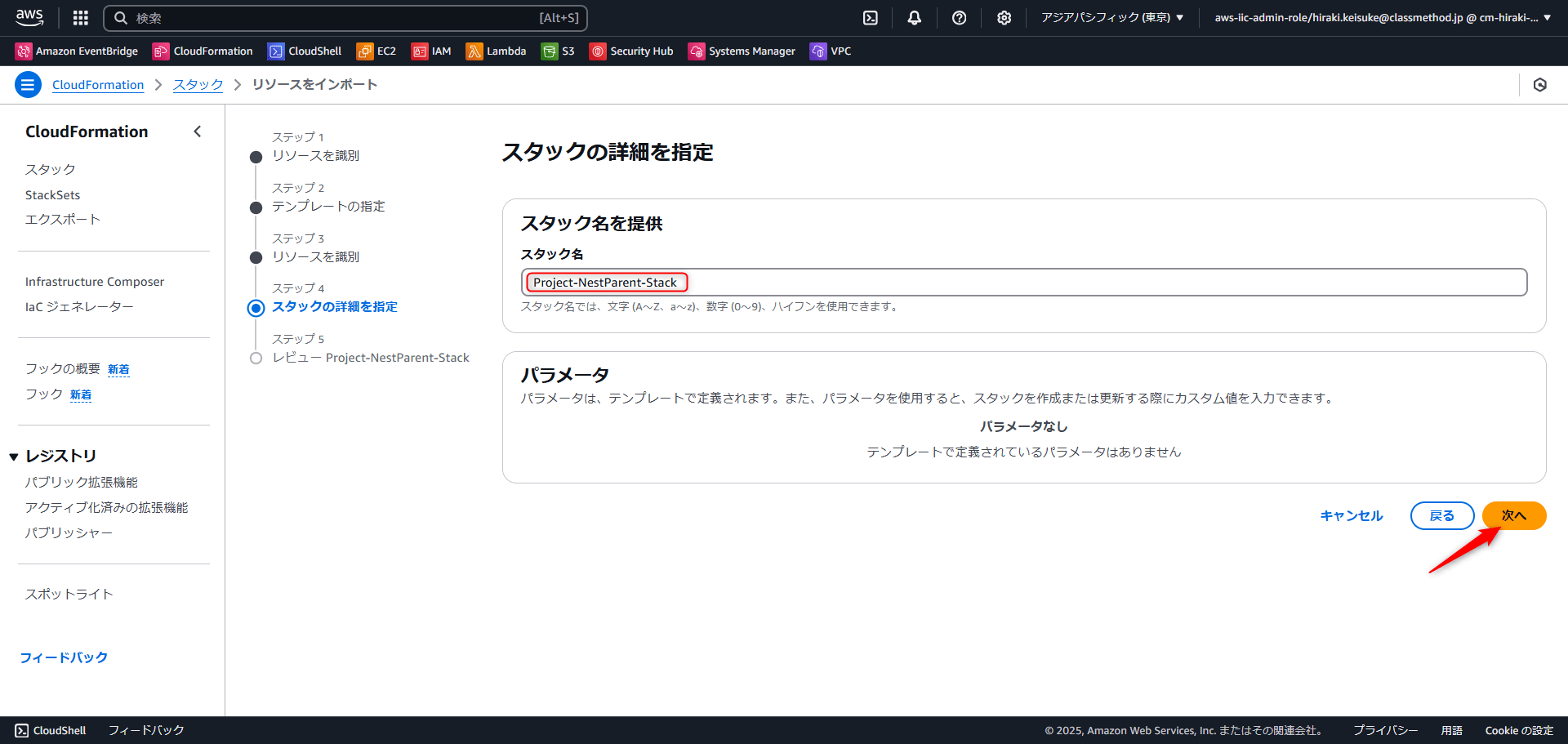Toggle the side navigation hamburger icon
This screenshot has height=744, width=1568.
click(28, 84)
